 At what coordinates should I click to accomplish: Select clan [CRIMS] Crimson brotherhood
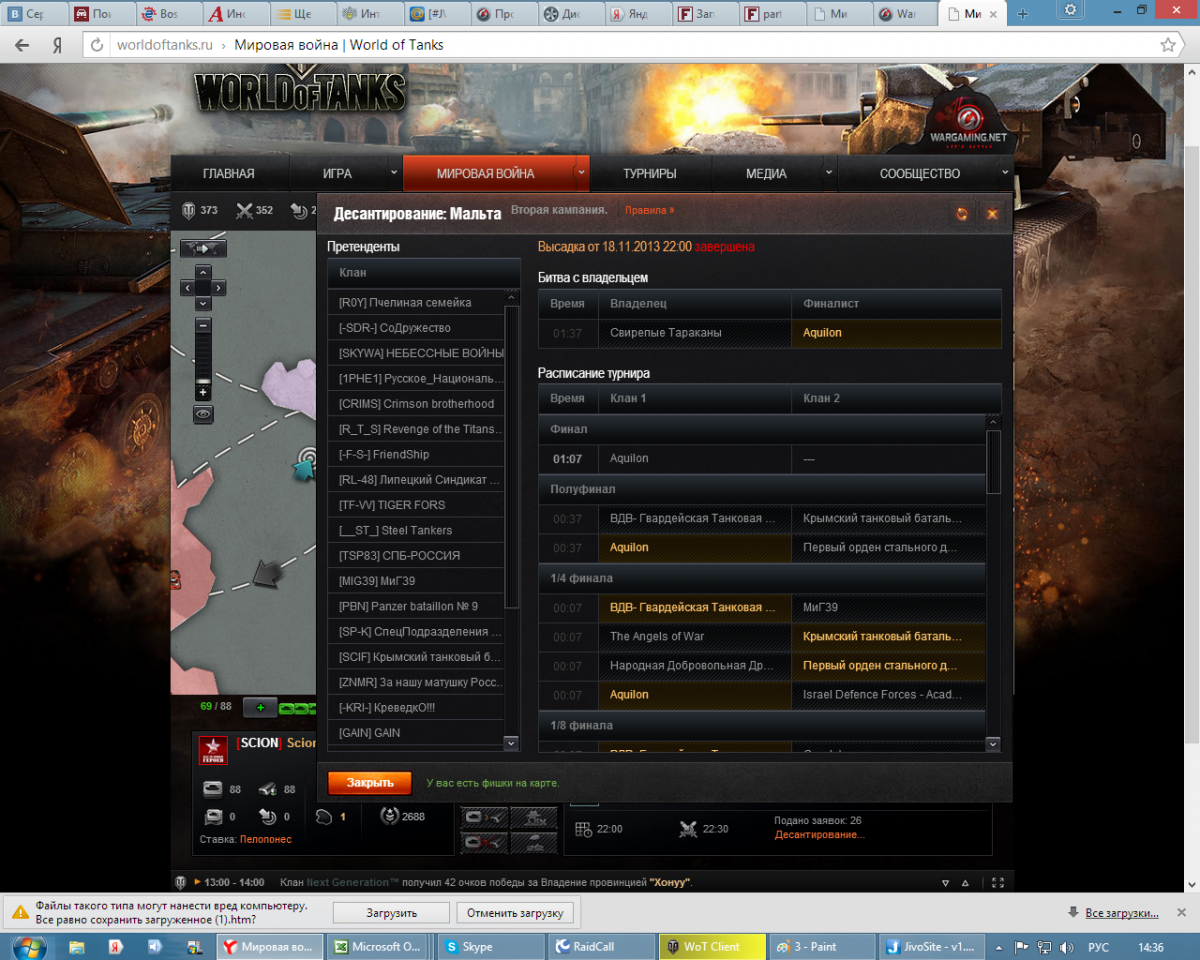(x=415, y=404)
